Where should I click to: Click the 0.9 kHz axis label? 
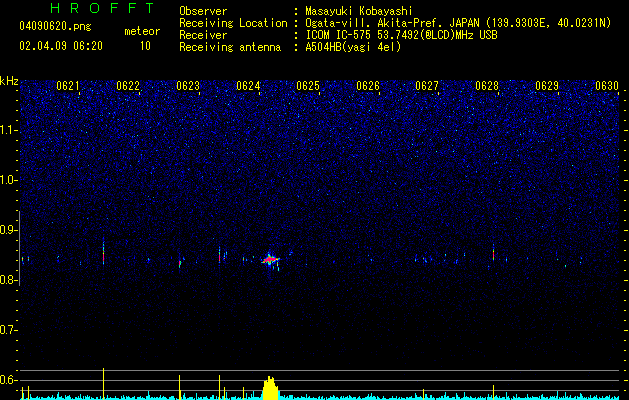(x=8, y=230)
